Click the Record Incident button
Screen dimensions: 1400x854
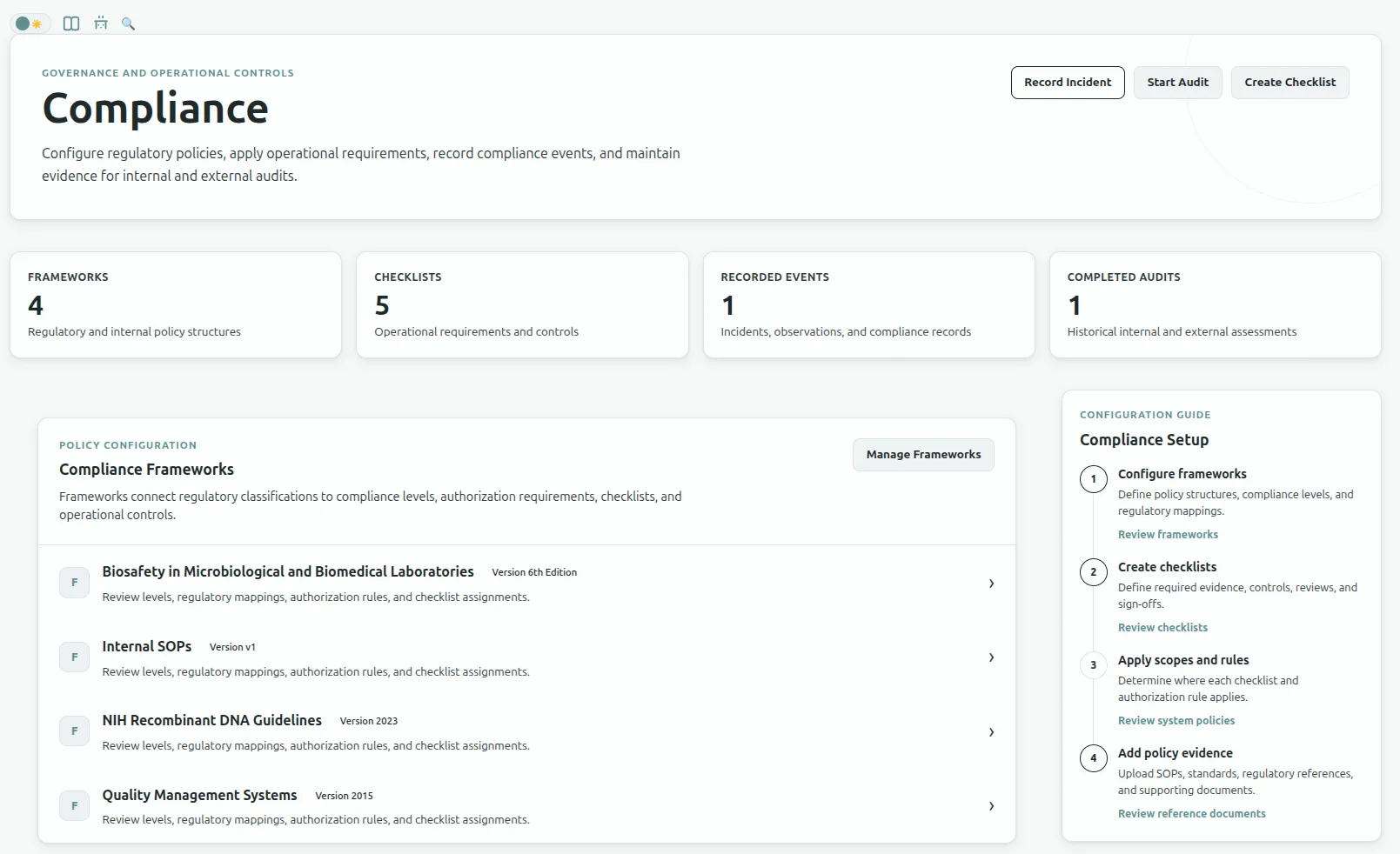pos(1068,83)
